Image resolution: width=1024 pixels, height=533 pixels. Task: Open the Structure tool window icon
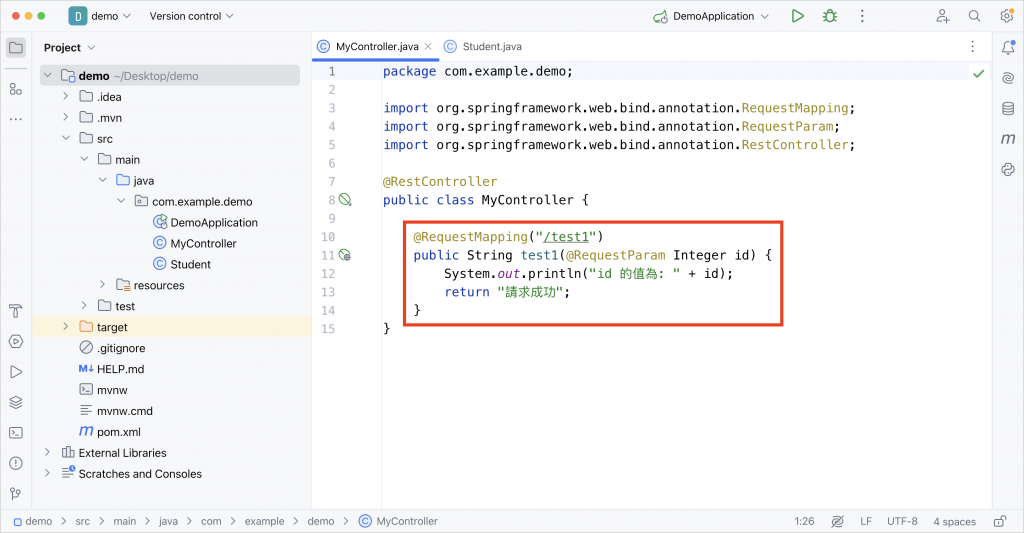click(x=15, y=89)
